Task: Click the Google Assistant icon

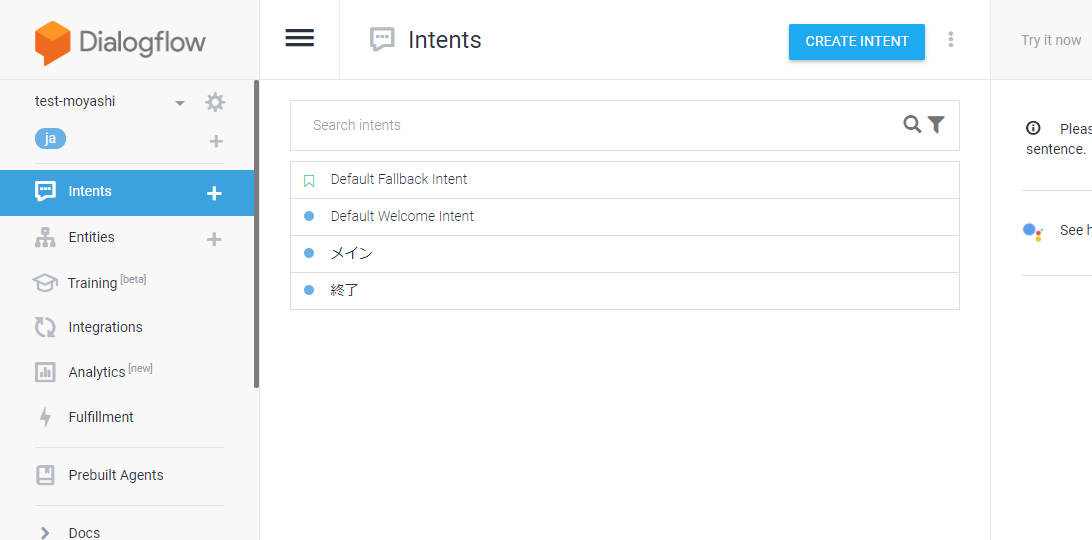Action: click(1032, 231)
